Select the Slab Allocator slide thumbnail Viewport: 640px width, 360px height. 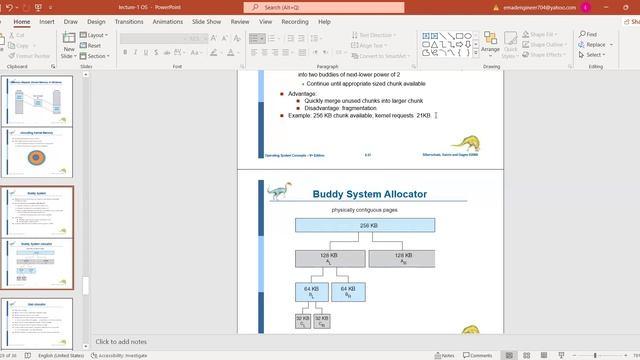[37, 324]
